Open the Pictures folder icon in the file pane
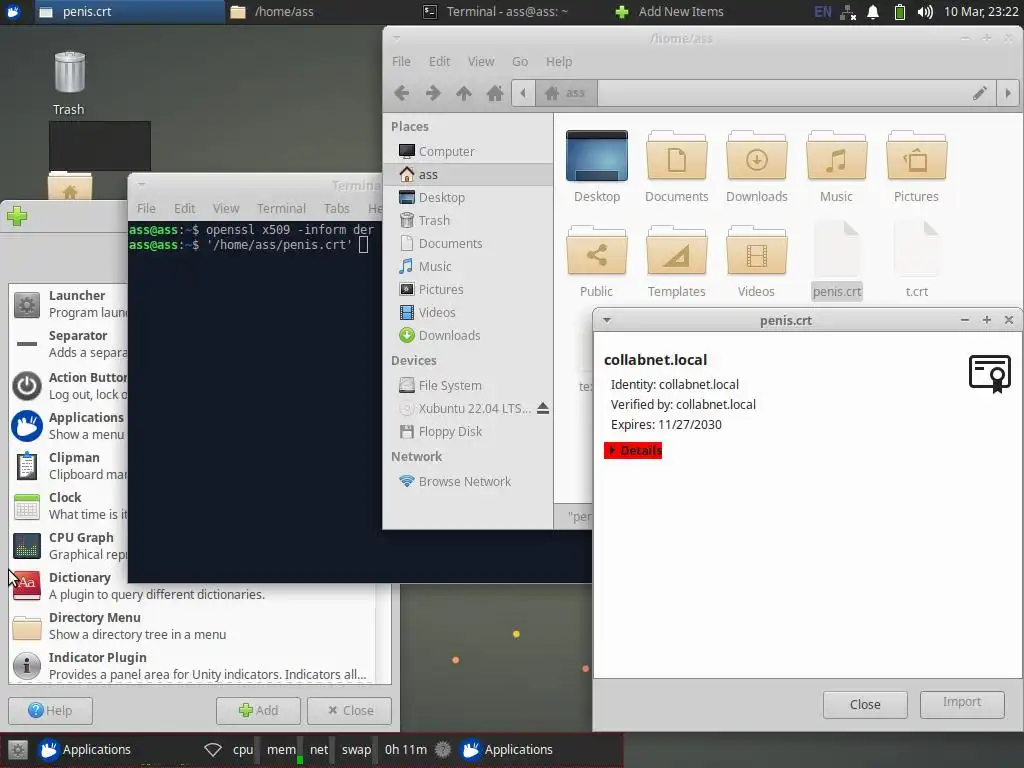 click(x=916, y=157)
